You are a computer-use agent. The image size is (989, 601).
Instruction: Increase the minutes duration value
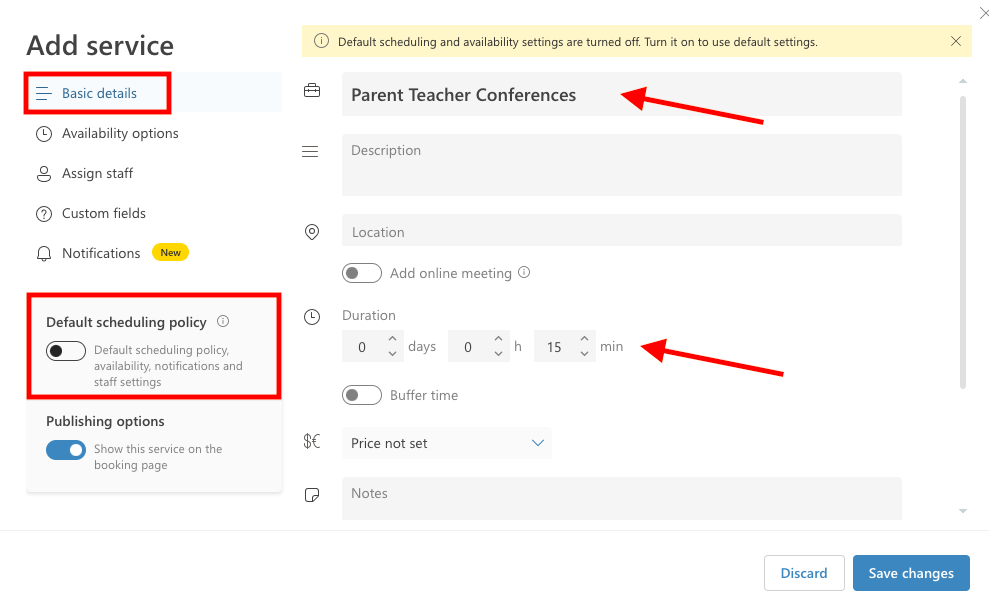[x=584, y=339]
